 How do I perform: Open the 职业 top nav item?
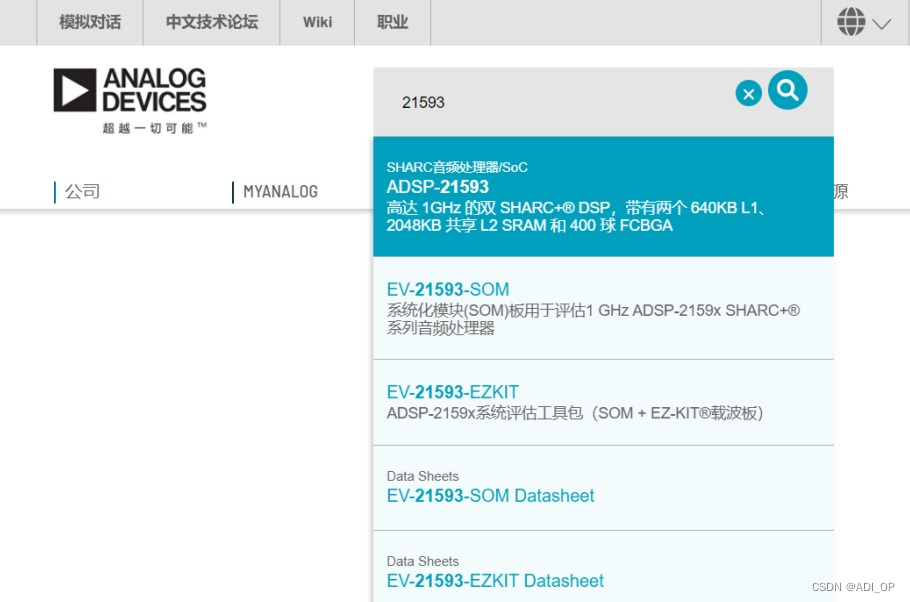click(392, 22)
